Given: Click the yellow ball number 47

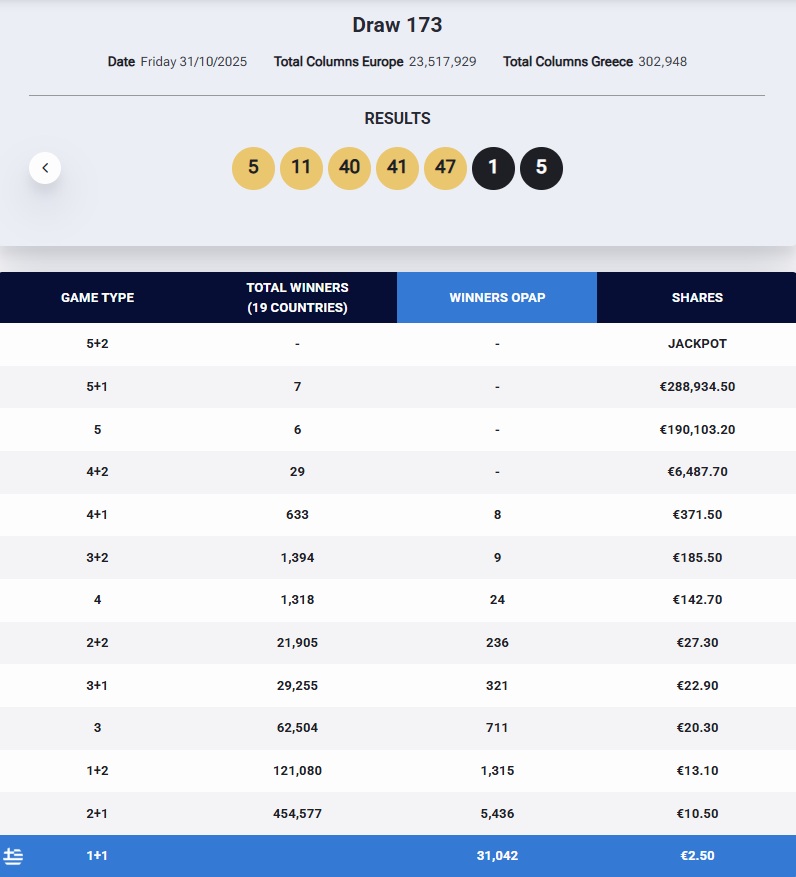Looking at the screenshot, I should 445,167.
